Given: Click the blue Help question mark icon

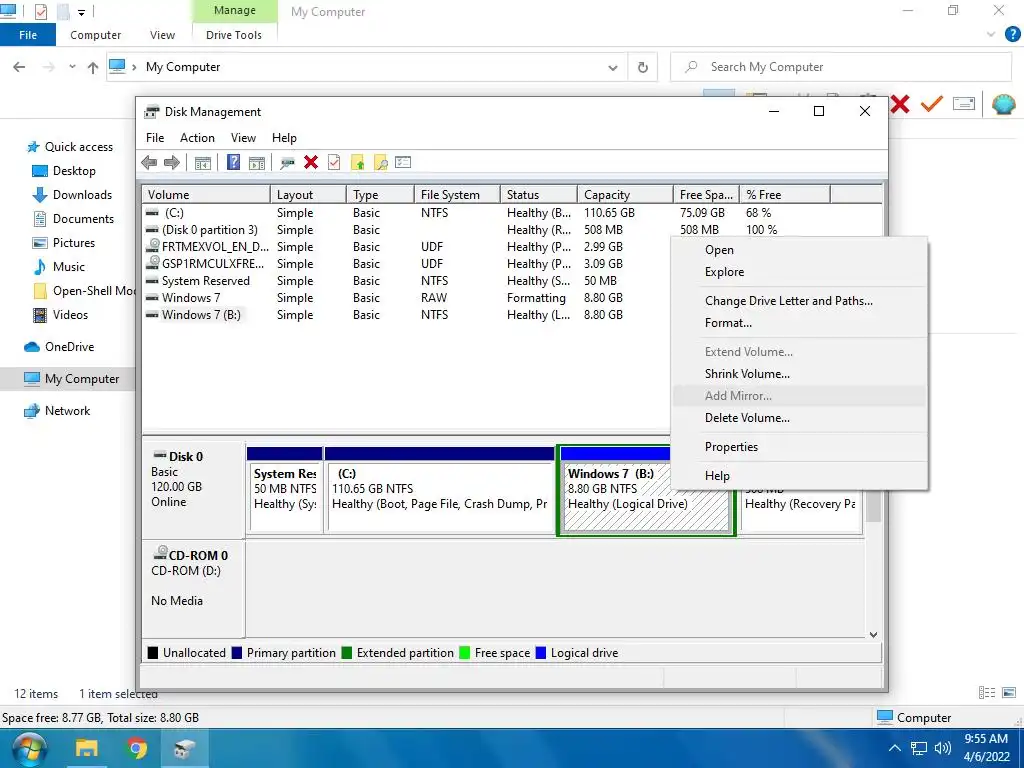Looking at the screenshot, I should coord(233,163).
